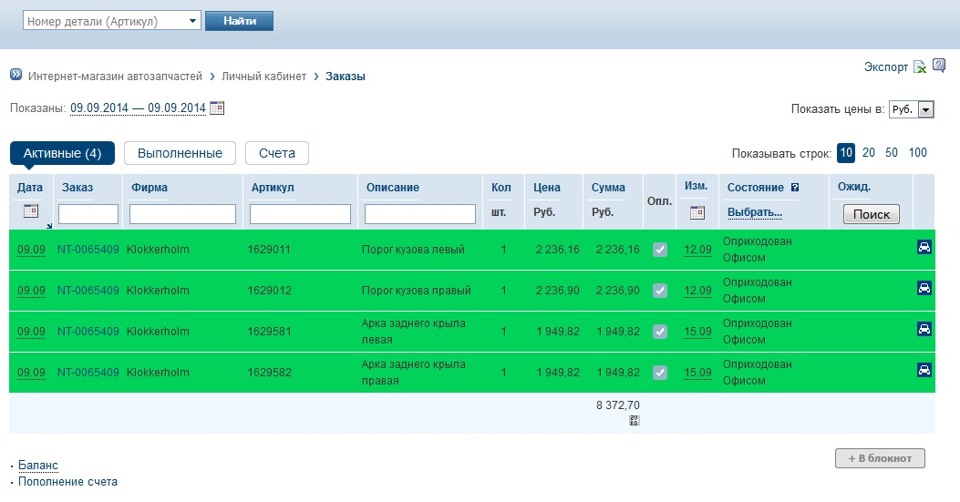This screenshot has width=960, height=502.
Task: Click the + В блокнот button
Action: tap(880, 458)
